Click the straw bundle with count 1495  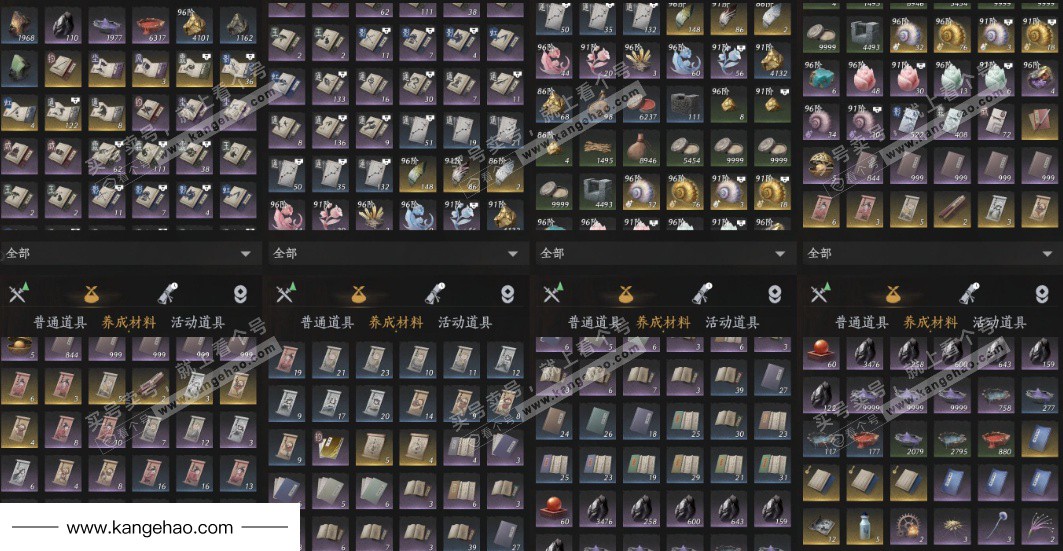pos(597,148)
